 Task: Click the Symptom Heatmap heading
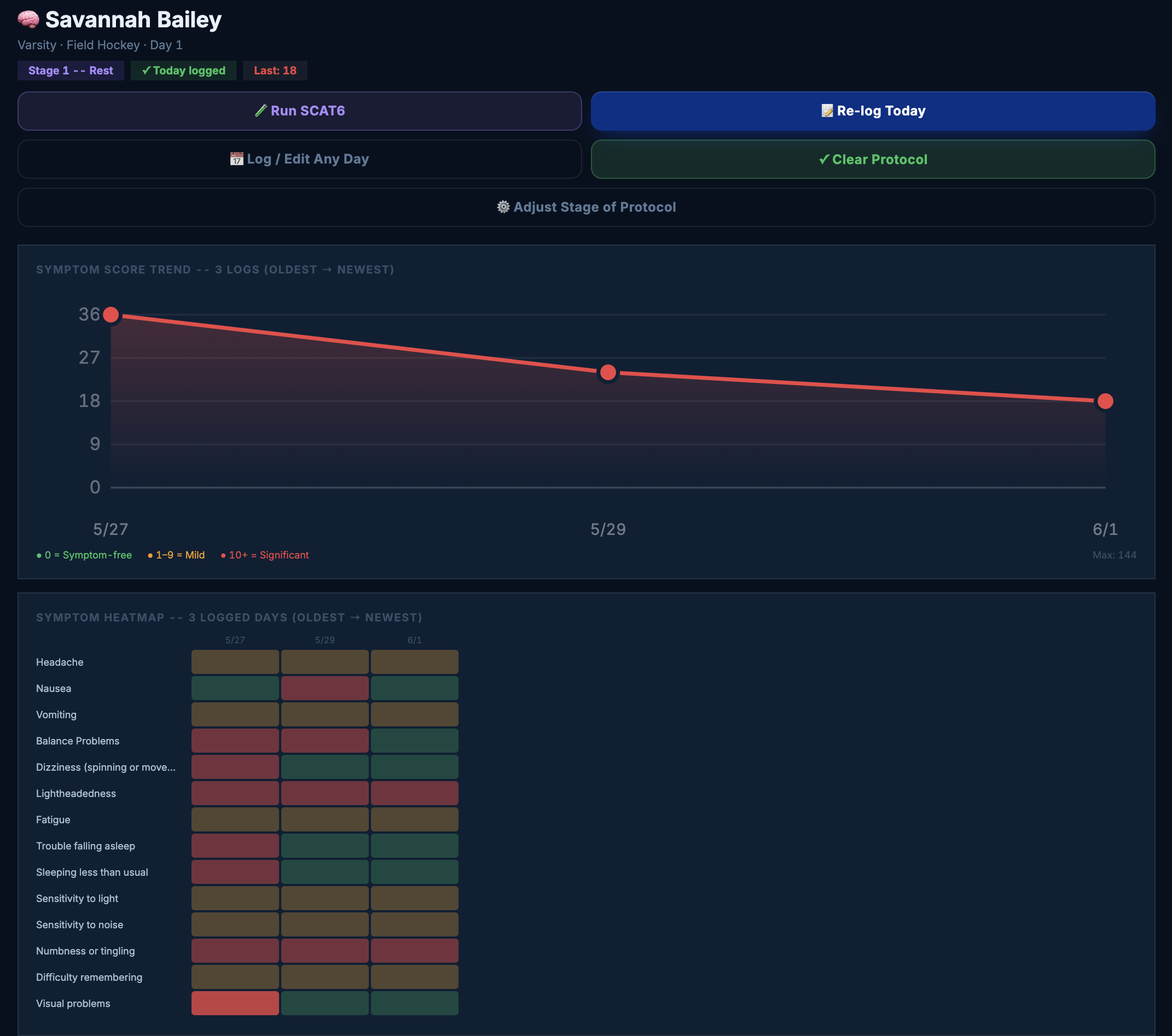(x=229, y=618)
